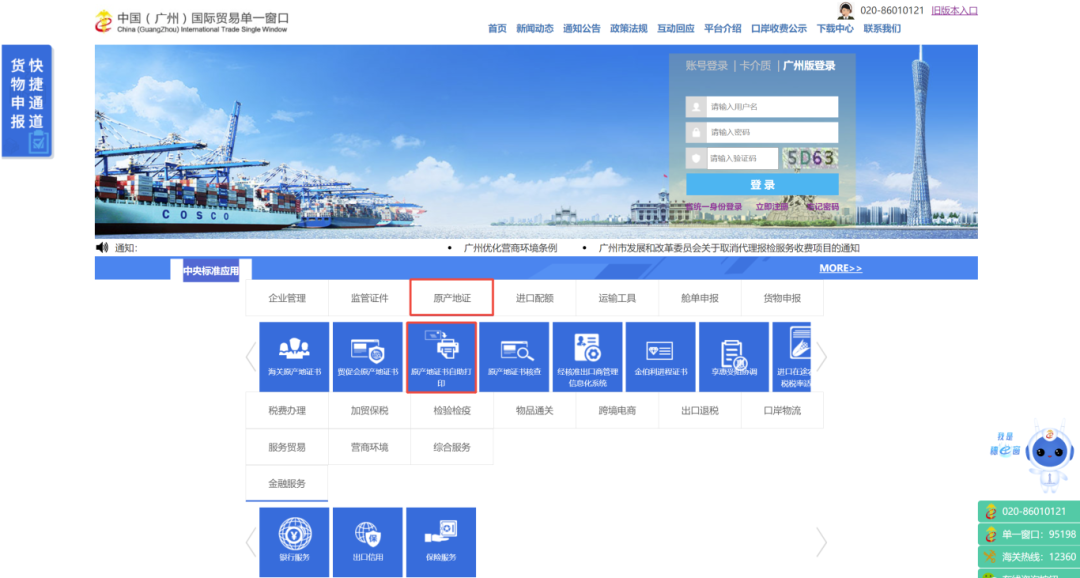The height and width of the screenshot is (578, 1080).
Task: Open 银行服务 tile
Action: [x=294, y=542]
